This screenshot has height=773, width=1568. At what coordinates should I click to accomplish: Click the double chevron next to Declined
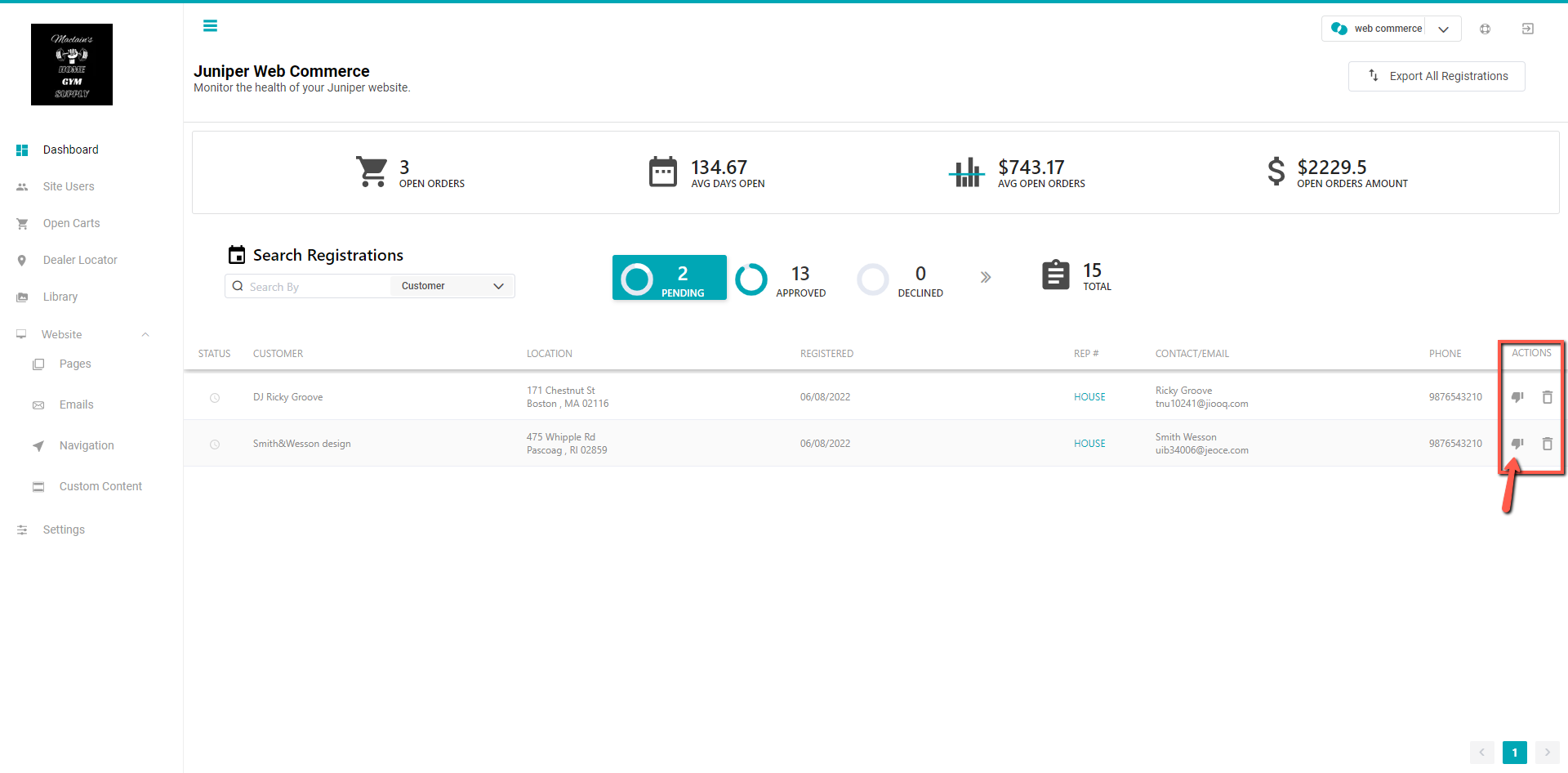(x=986, y=277)
